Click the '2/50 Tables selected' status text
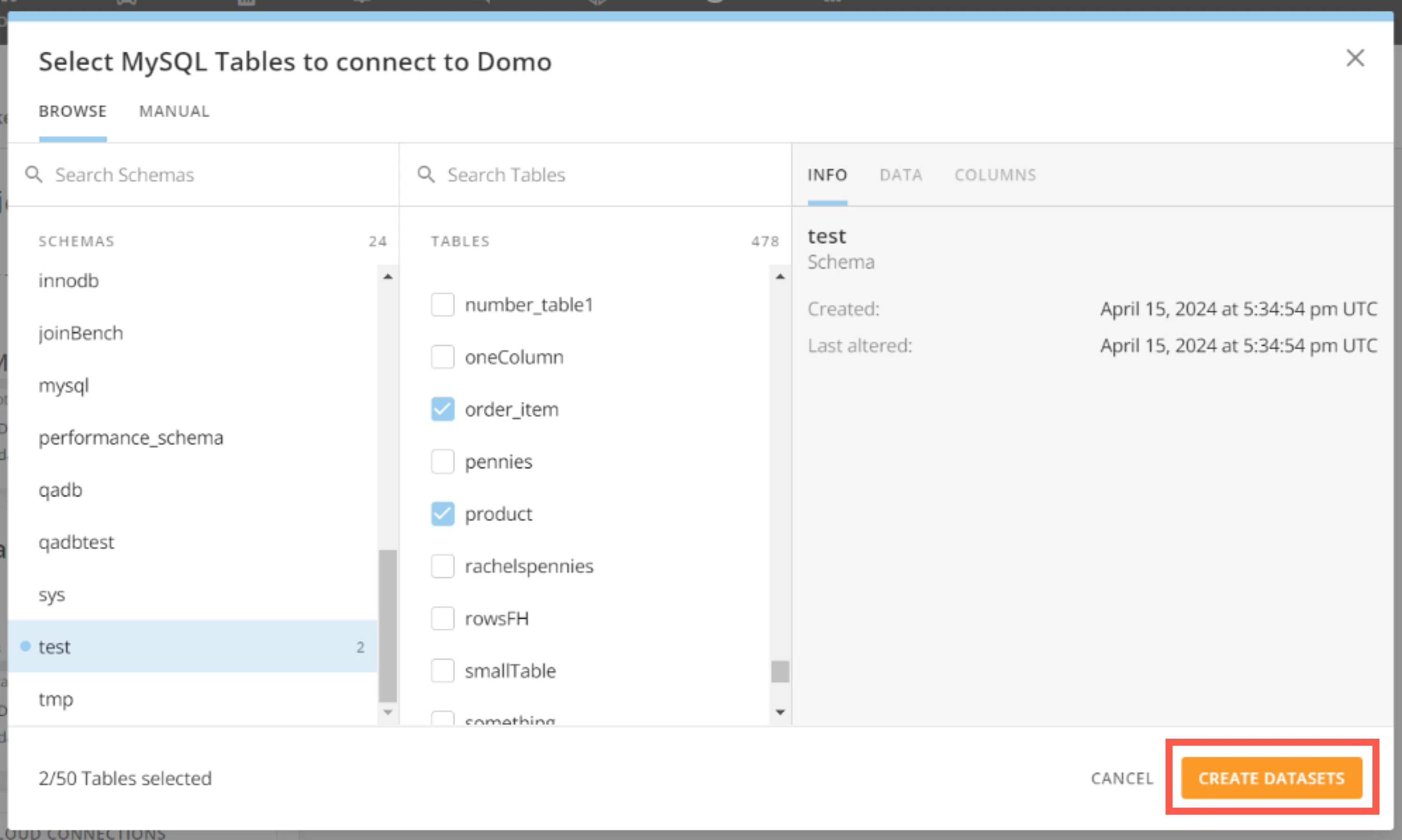Screen dimensions: 1402x840 click(125, 778)
